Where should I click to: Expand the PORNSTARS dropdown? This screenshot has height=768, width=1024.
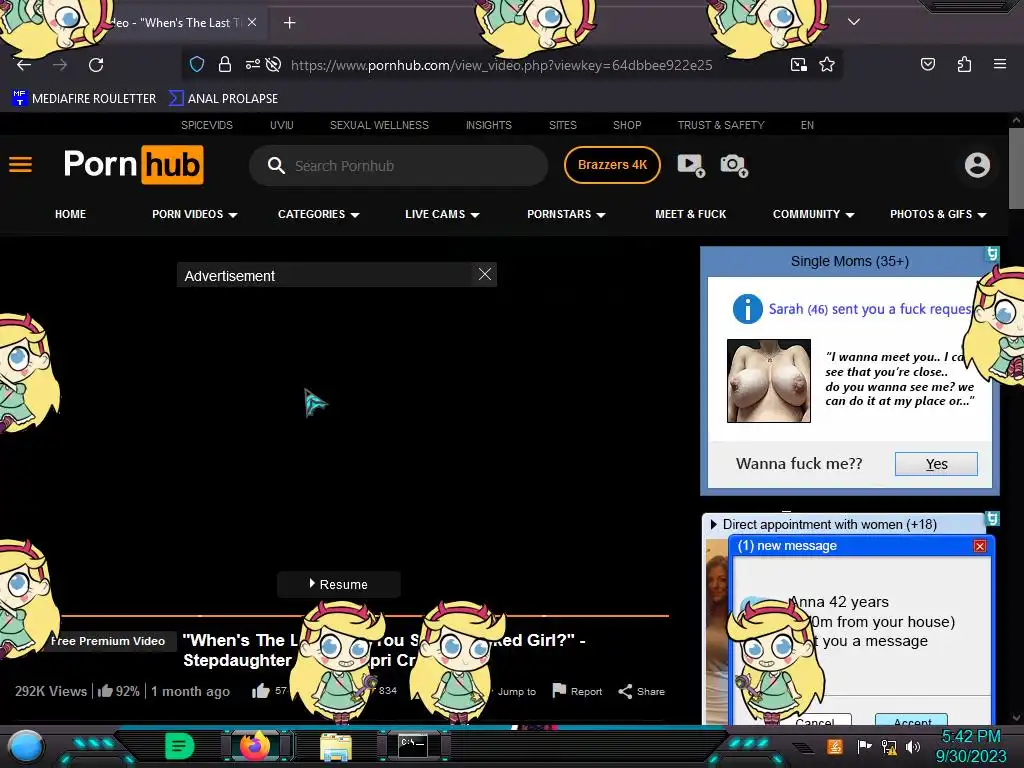[566, 214]
